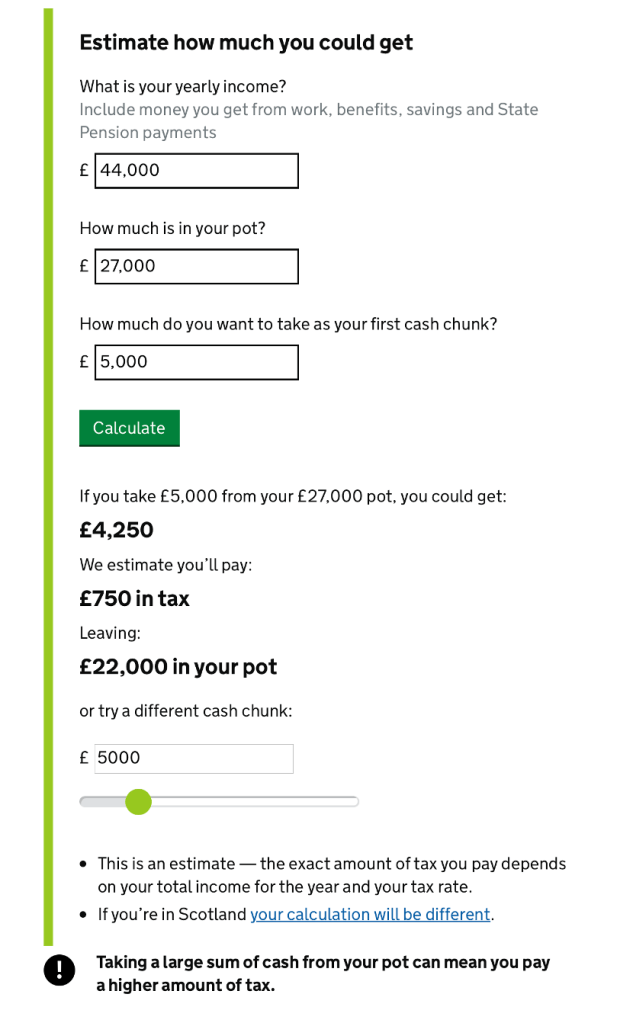Click the green Calculate button
633x1023 pixels.
point(129,428)
